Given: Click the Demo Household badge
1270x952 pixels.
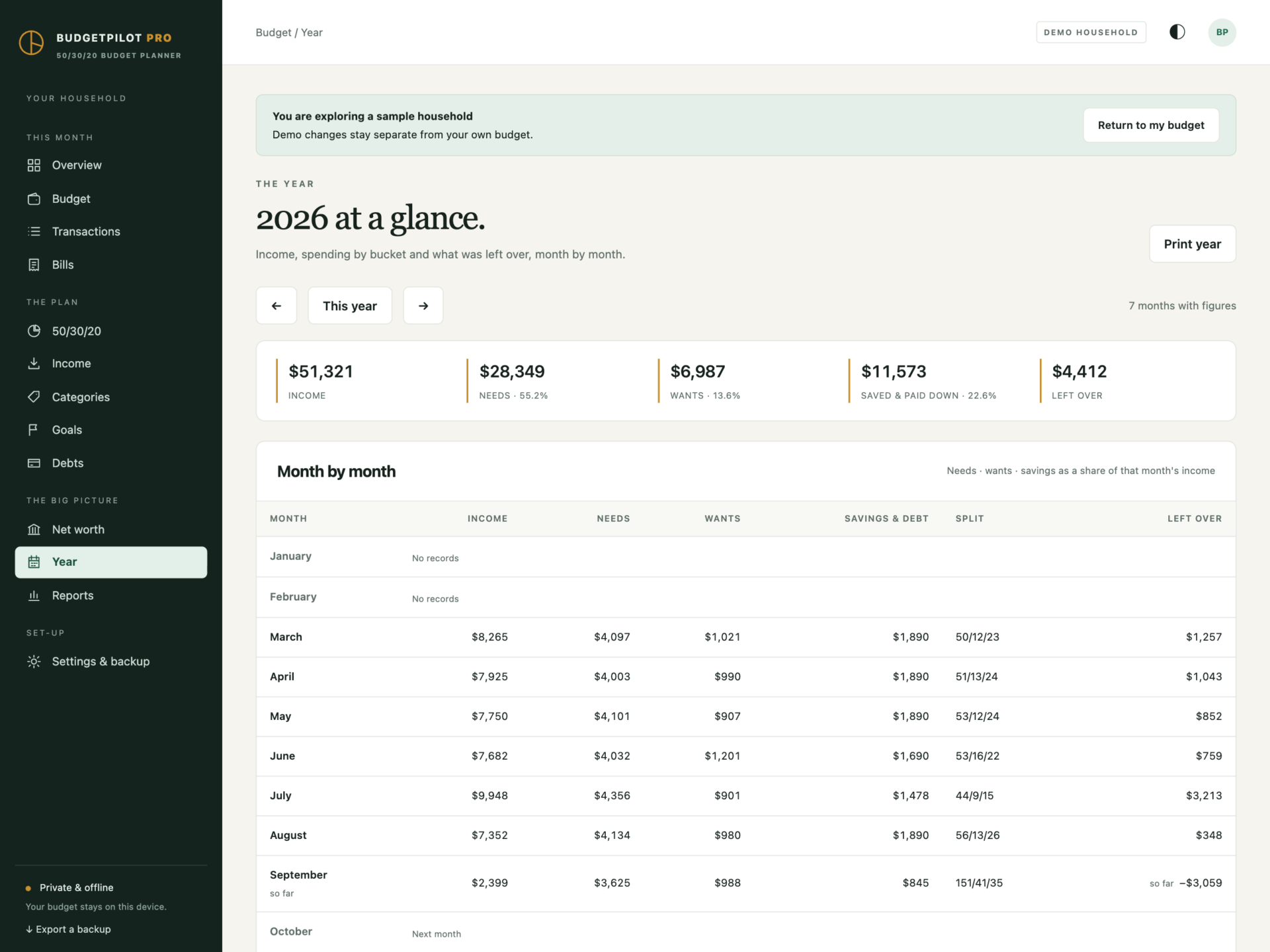Looking at the screenshot, I should (1091, 32).
